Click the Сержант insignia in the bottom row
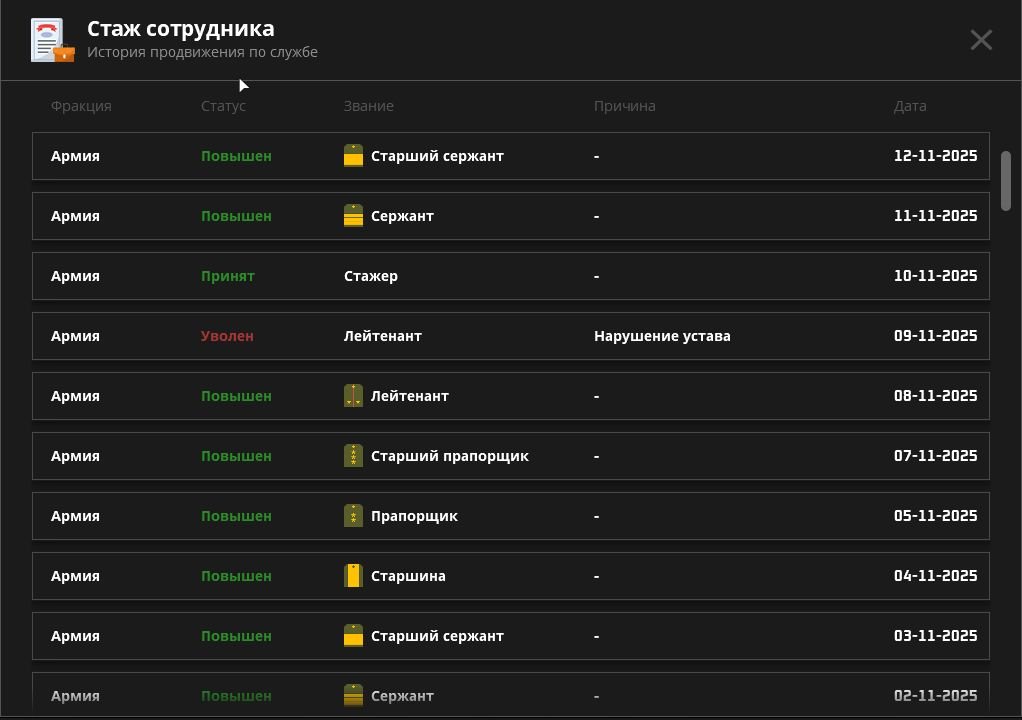1022x720 pixels. (x=353, y=695)
